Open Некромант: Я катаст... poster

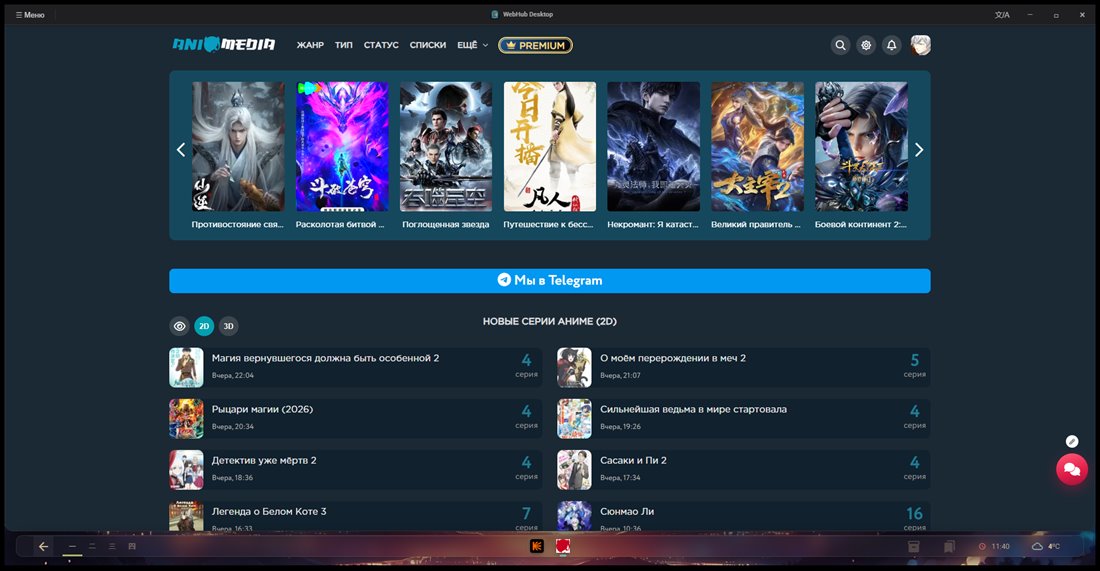click(654, 147)
